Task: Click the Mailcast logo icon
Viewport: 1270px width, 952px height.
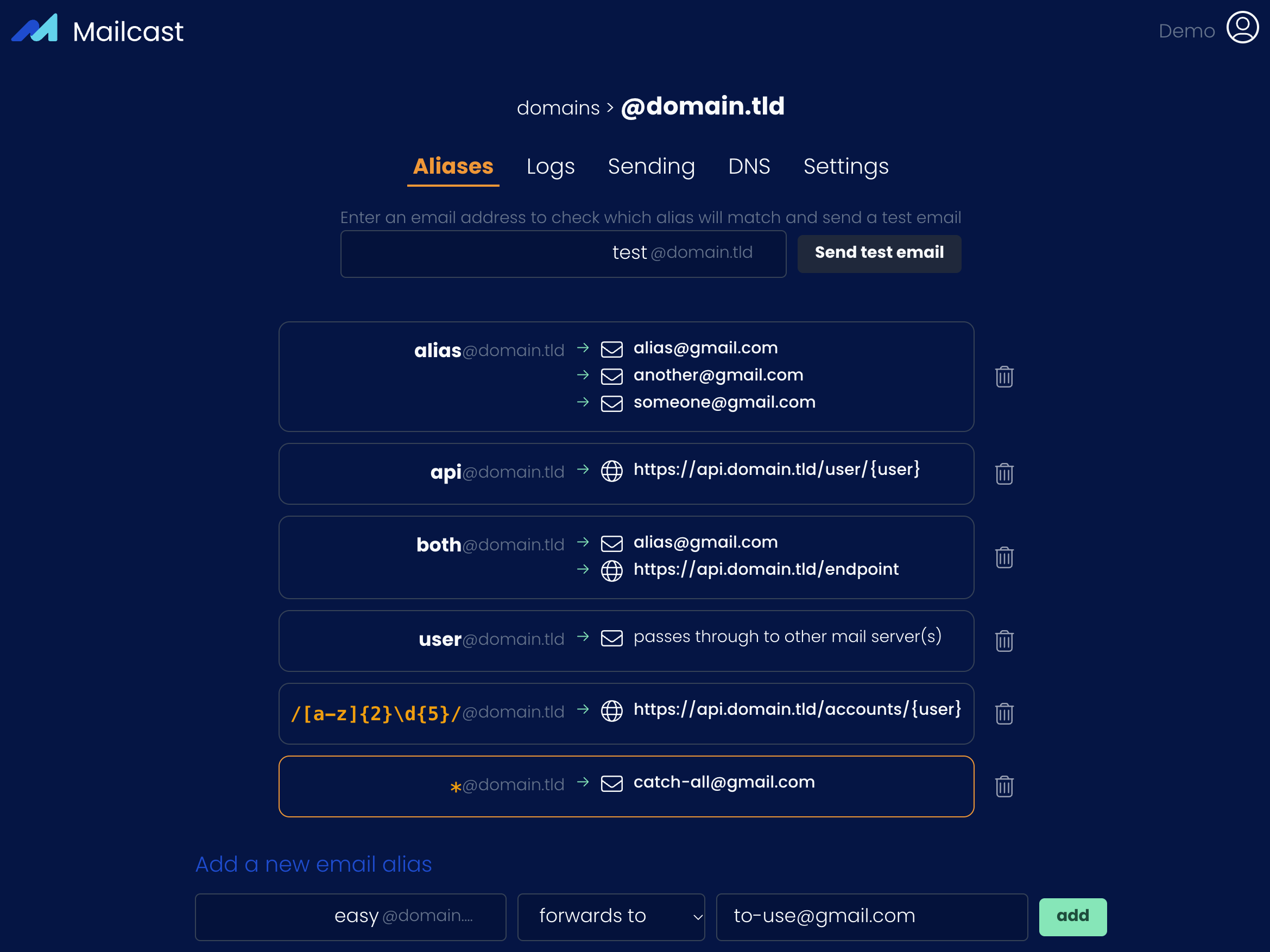Action: click(34, 29)
